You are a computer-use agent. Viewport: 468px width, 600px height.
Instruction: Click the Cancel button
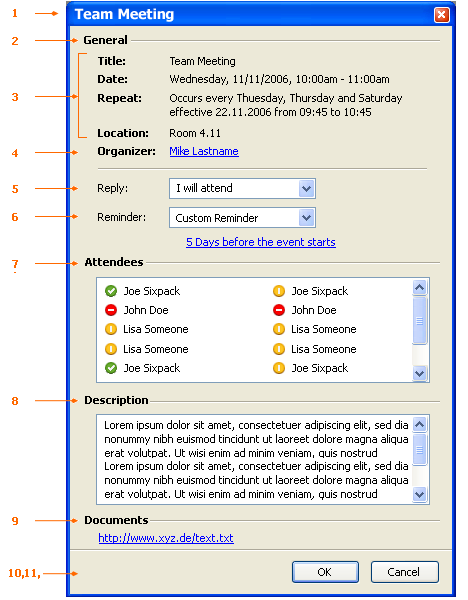coord(404,572)
